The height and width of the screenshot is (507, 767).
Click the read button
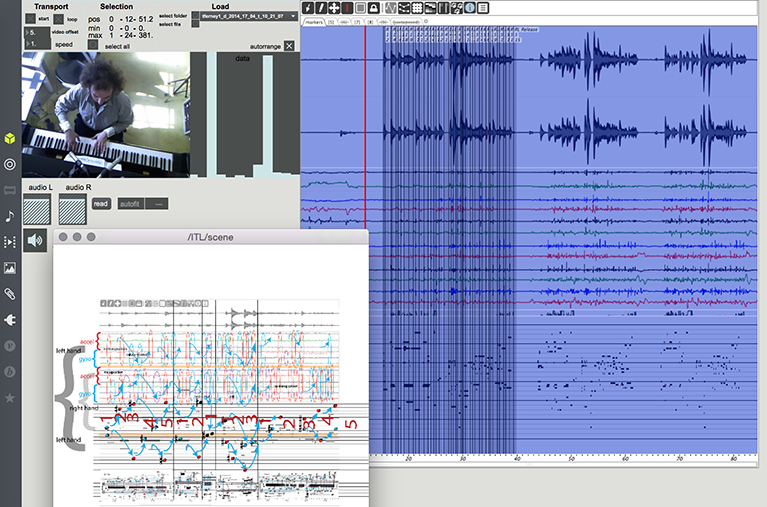tap(101, 204)
